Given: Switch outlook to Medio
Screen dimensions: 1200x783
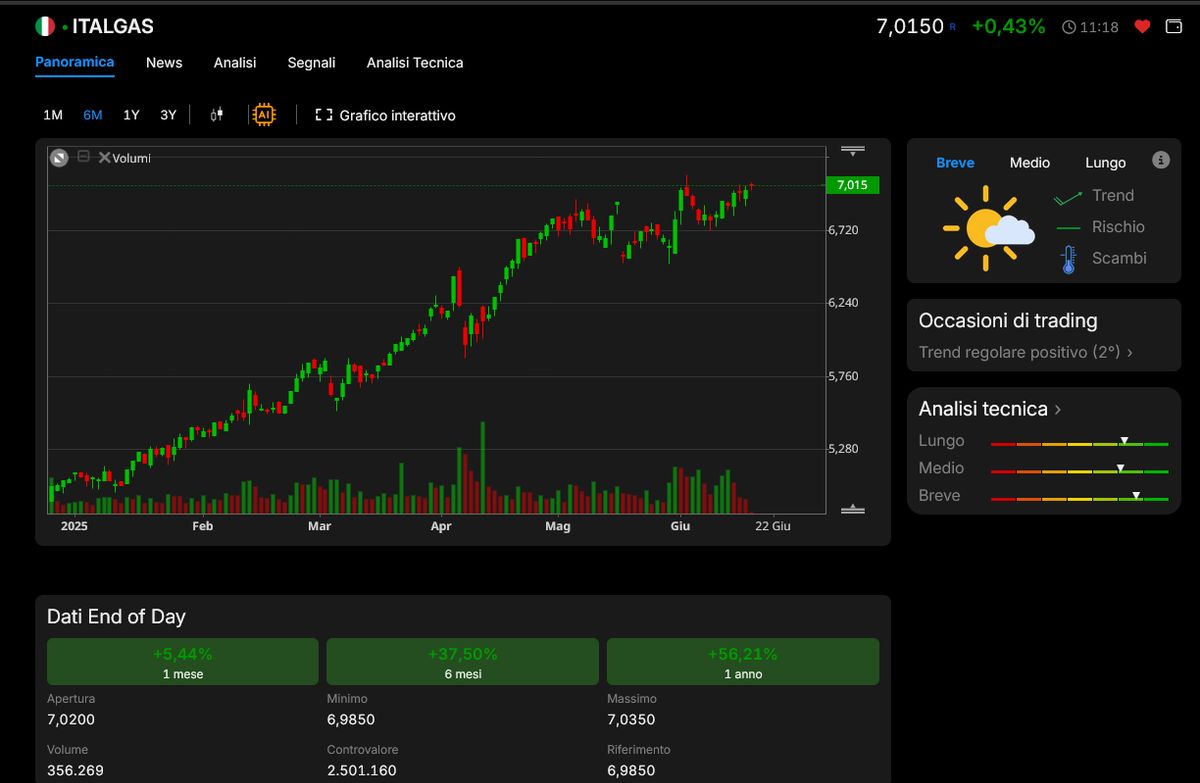Looking at the screenshot, I should coord(1030,162).
